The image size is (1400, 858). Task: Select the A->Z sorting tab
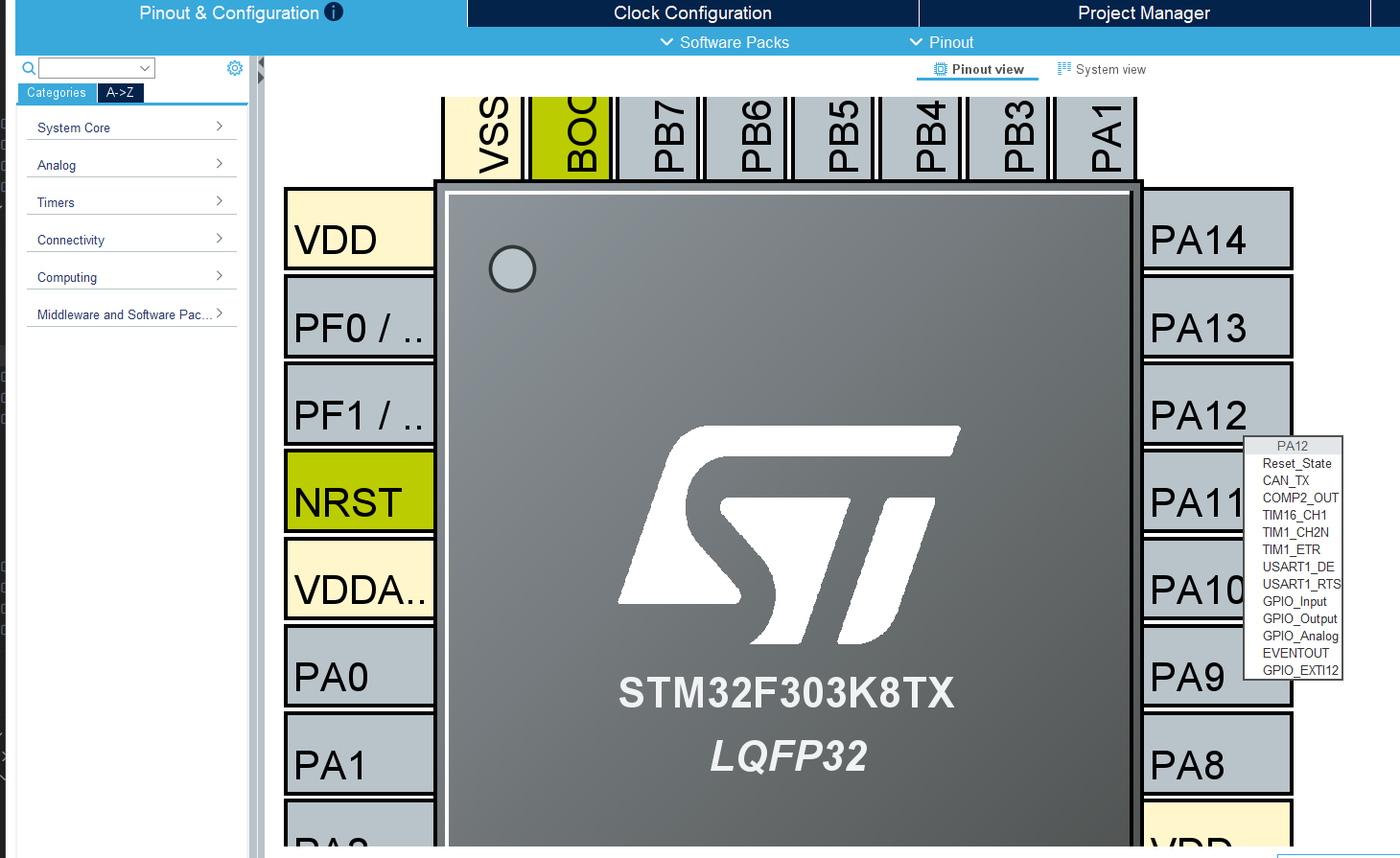pyautogui.click(x=120, y=93)
